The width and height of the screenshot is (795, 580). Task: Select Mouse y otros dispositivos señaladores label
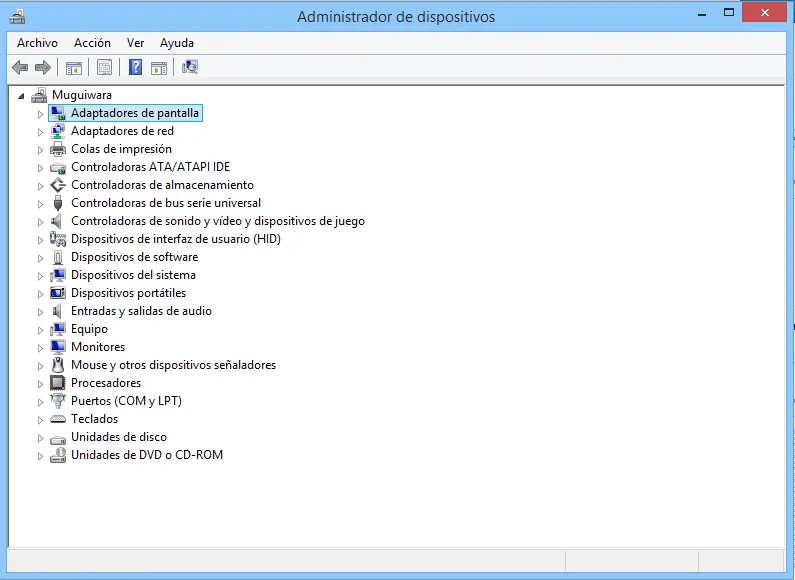click(173, 365)
